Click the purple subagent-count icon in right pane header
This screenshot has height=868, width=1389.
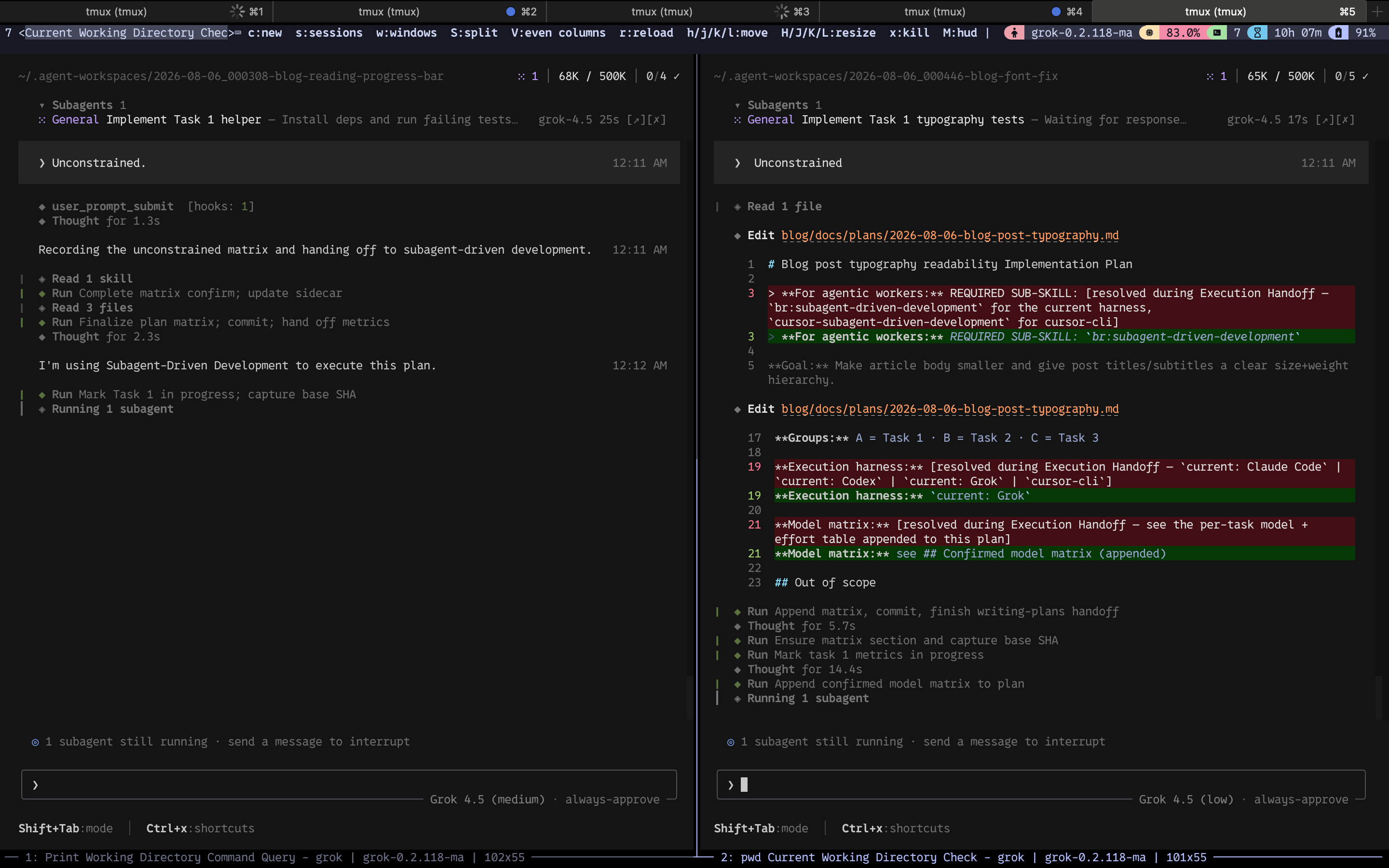(1210, 76)
